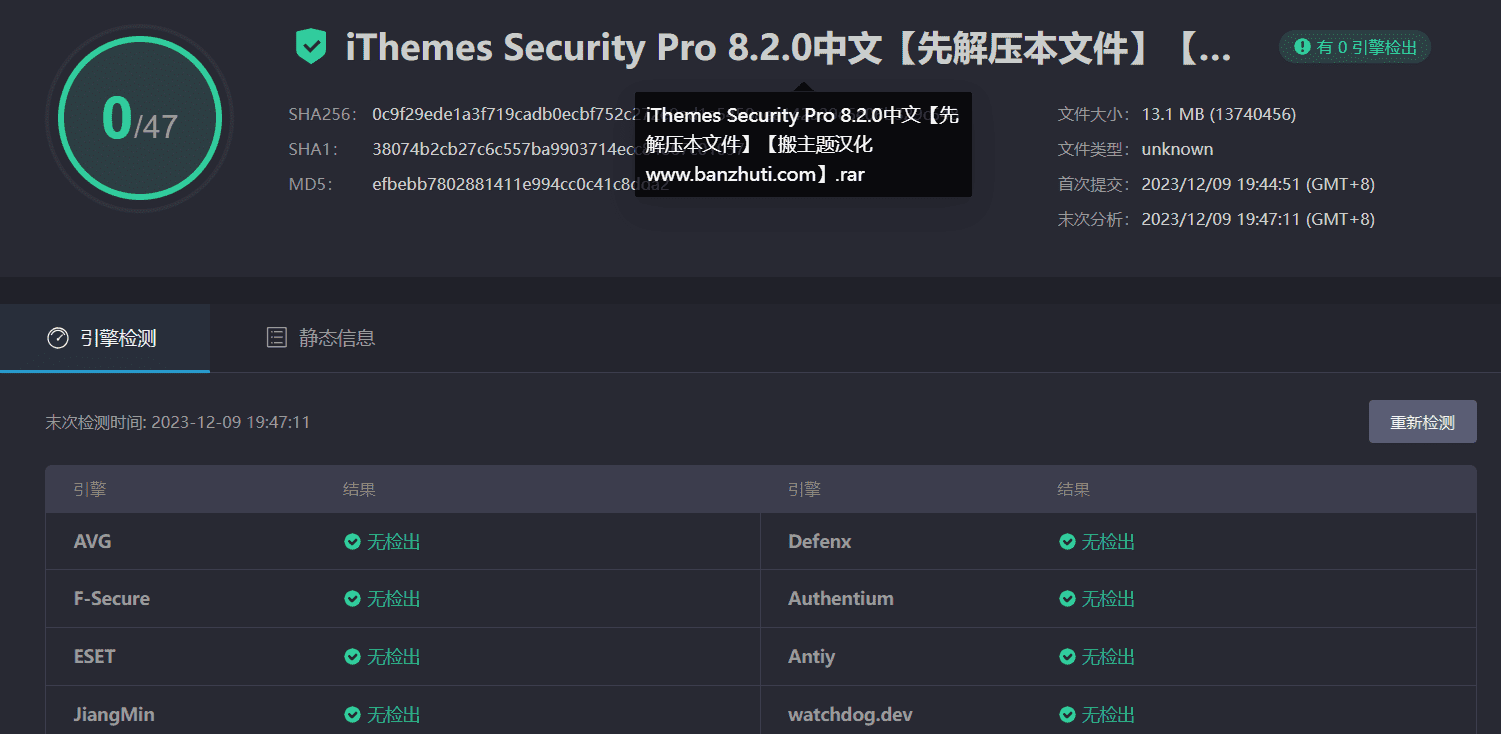Image resolution: width=1501 pixels, height=734 pixels.
Task: Click the 首次提交 timestamp 19:44:51
Action: (x=1258, y=184)
